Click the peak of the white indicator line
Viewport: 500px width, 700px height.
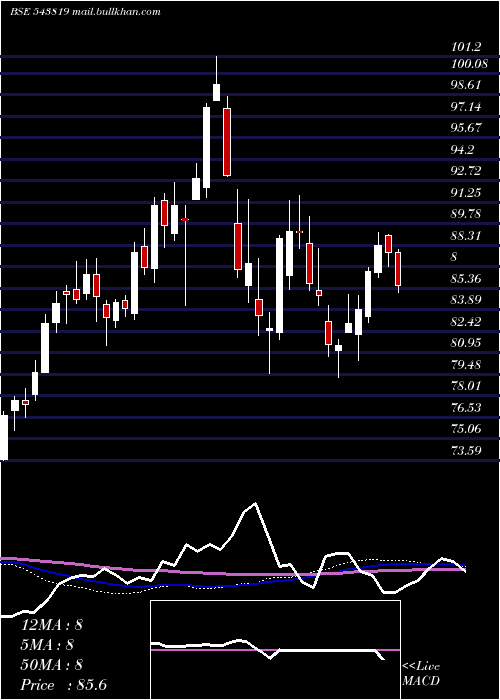point(255,504)
